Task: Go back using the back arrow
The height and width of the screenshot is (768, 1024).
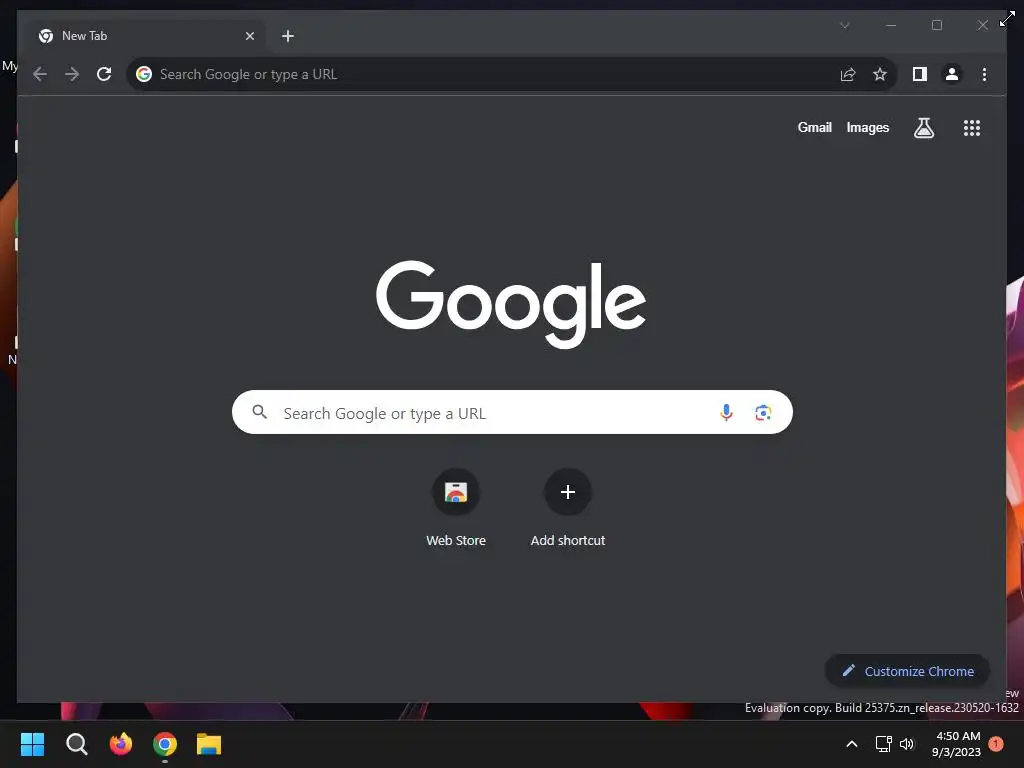Action: [40, 74]
